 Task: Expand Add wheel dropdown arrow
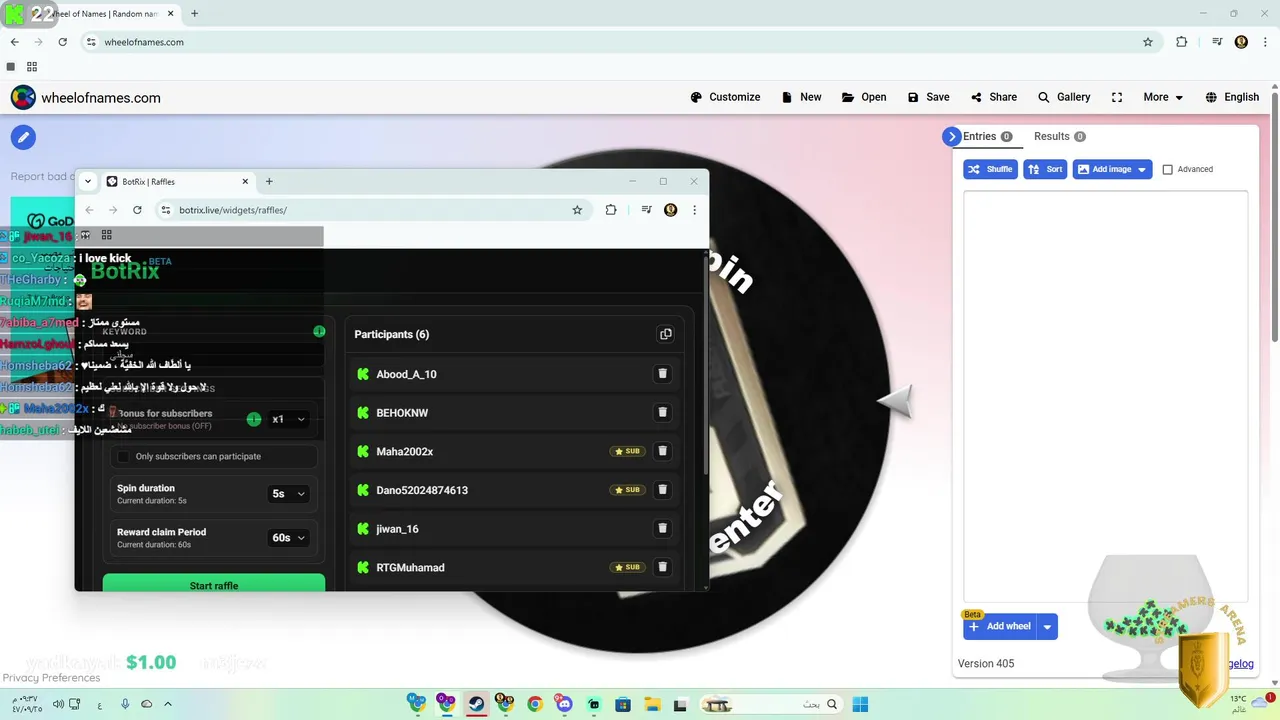pos(1047,627)
